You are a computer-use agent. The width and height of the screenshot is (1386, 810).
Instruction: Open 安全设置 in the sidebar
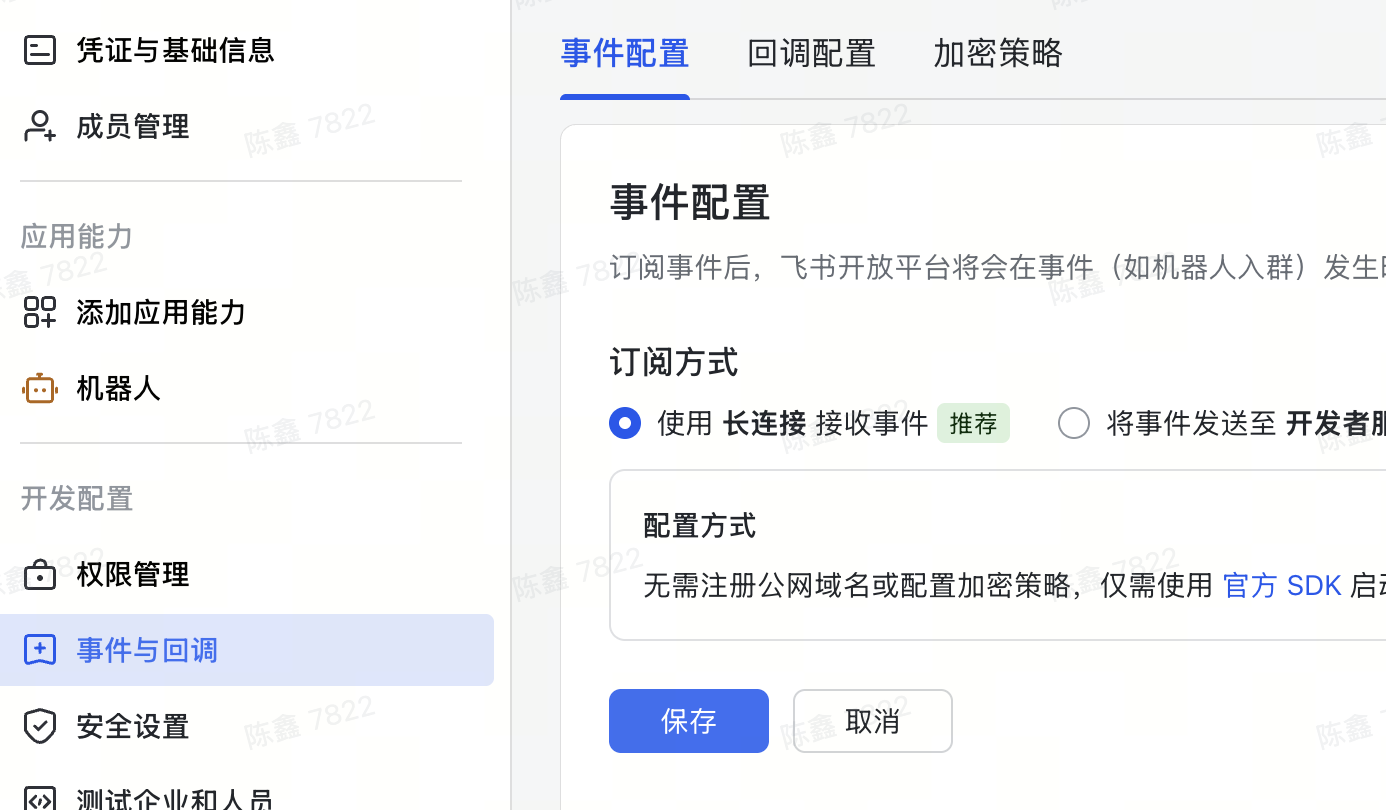point(133,726)
